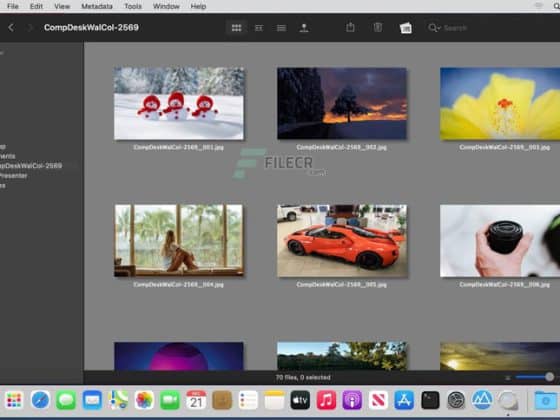560x420 pixels.
Task: Select the orange sports car thumbnail
Action: point(342,241)
